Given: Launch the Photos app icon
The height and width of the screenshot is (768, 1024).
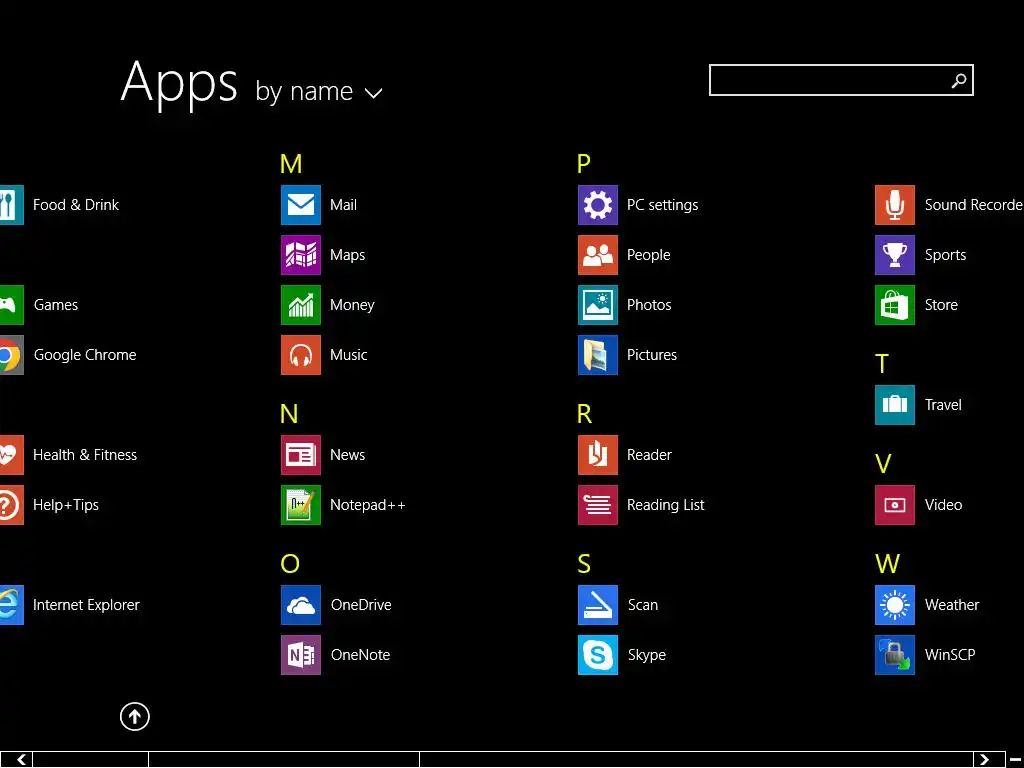Looking at the screenshot, I should click(598, 305).
